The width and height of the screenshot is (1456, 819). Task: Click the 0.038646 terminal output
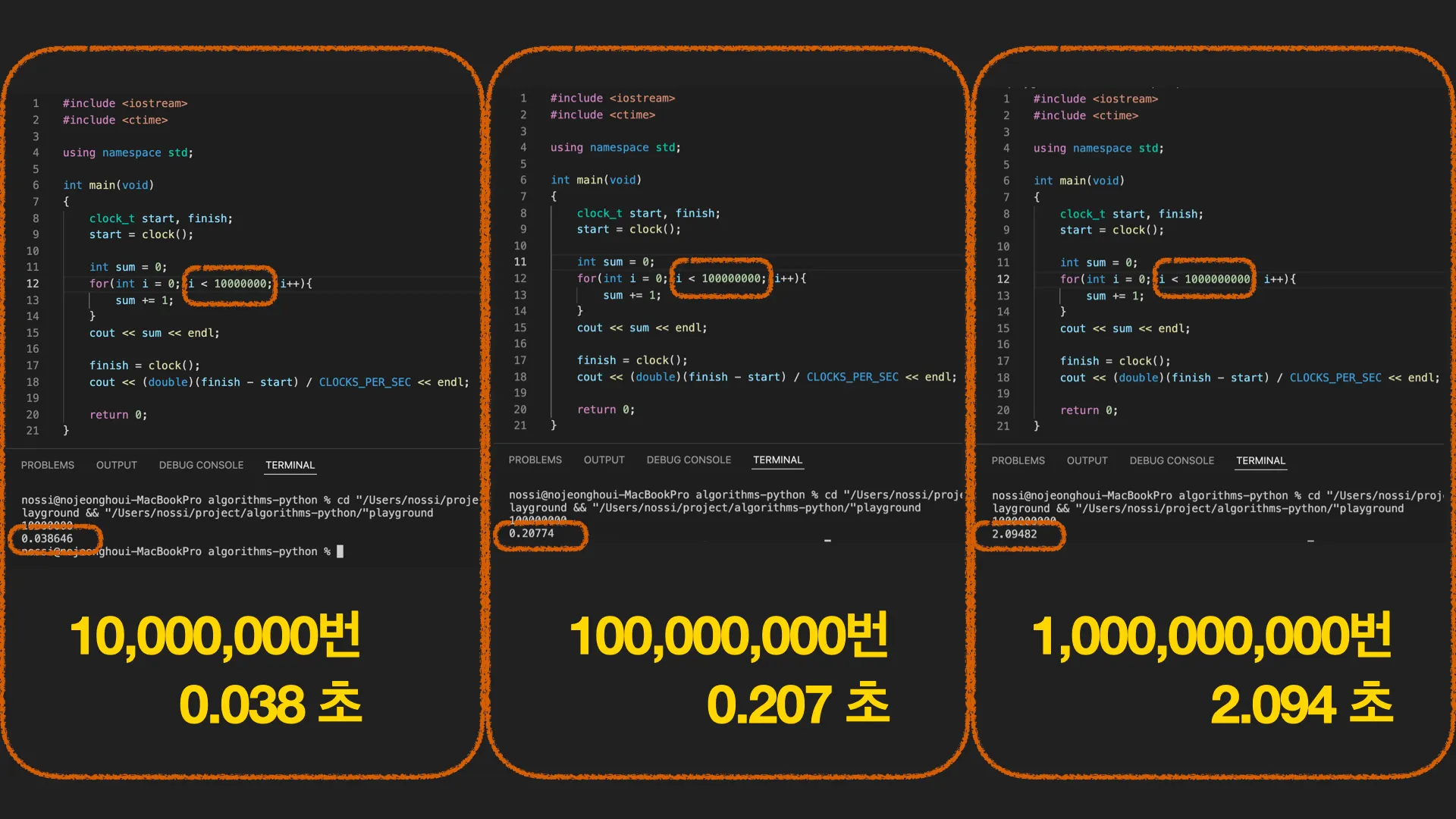coord(47,538)
